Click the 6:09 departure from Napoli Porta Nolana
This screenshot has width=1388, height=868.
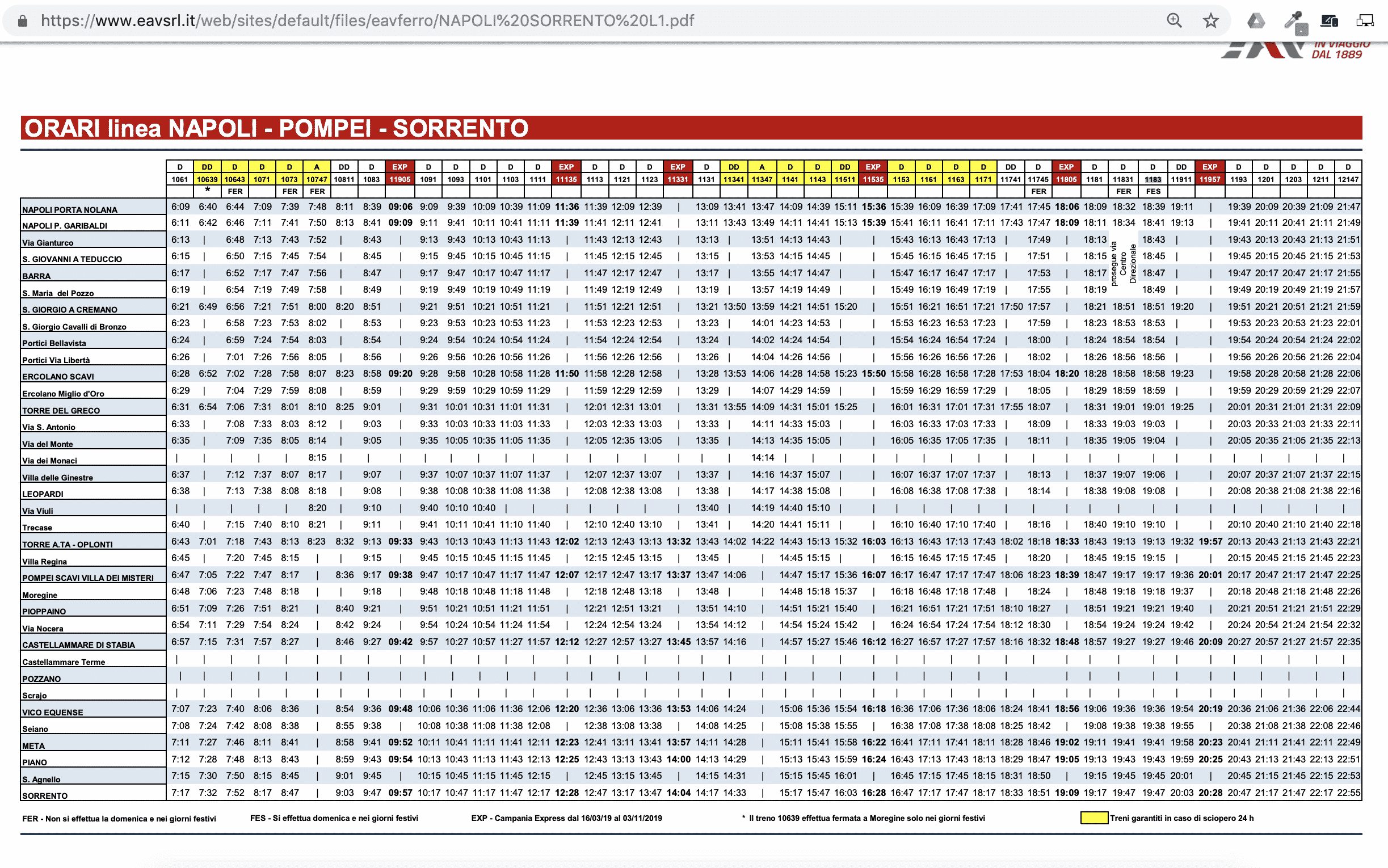point(180,207)
